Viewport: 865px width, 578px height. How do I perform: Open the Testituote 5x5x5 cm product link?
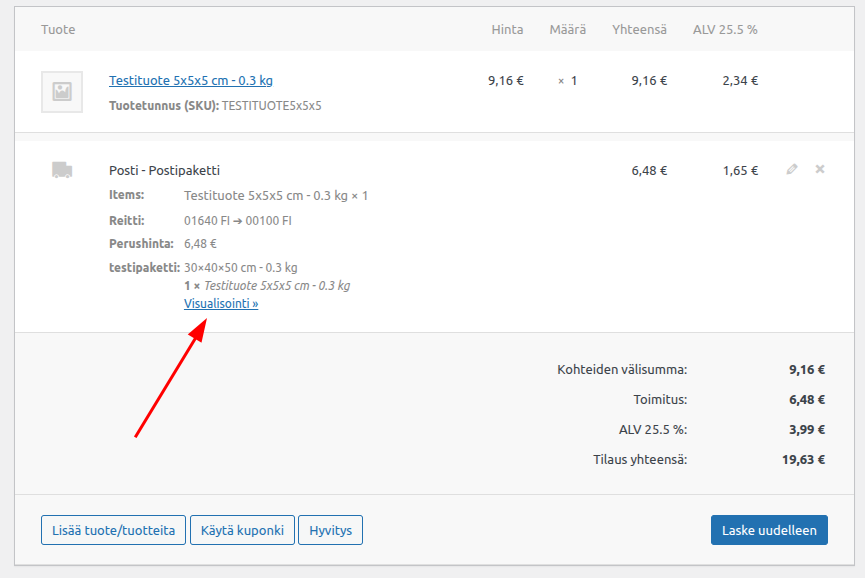pyautogui.click(x=190, y=80)
